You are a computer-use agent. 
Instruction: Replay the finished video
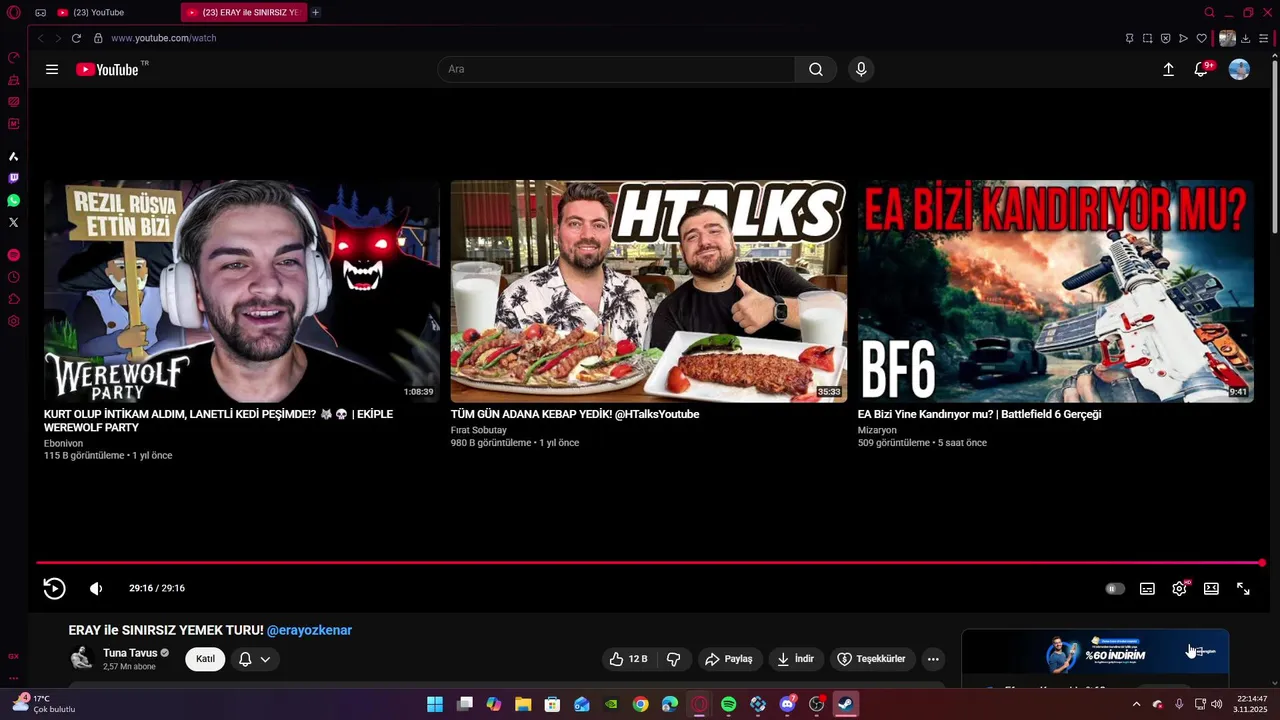[x=54, y=588]
